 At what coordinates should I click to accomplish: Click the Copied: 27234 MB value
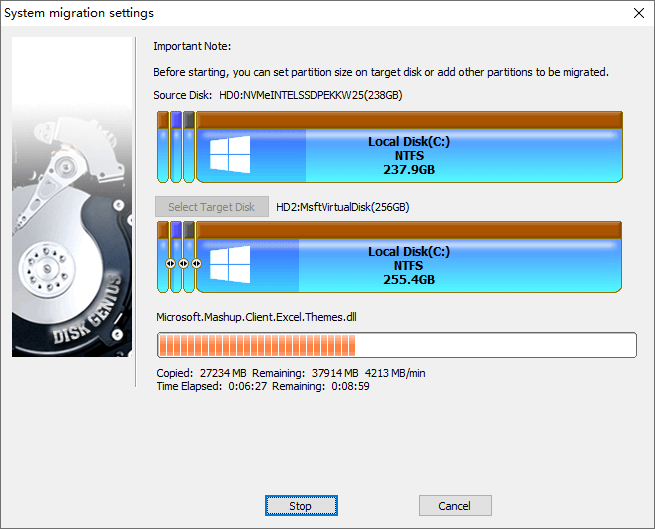(x=201, y=373)
